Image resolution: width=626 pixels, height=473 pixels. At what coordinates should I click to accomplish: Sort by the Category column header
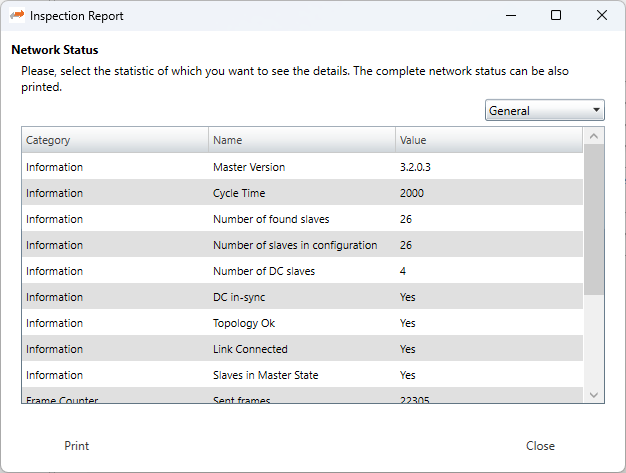tap(48, 141)
